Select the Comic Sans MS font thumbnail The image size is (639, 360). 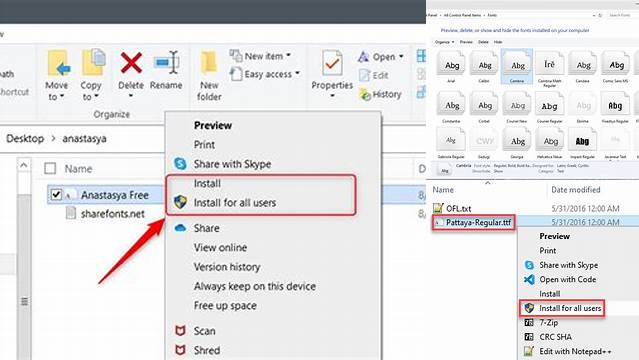616,68
